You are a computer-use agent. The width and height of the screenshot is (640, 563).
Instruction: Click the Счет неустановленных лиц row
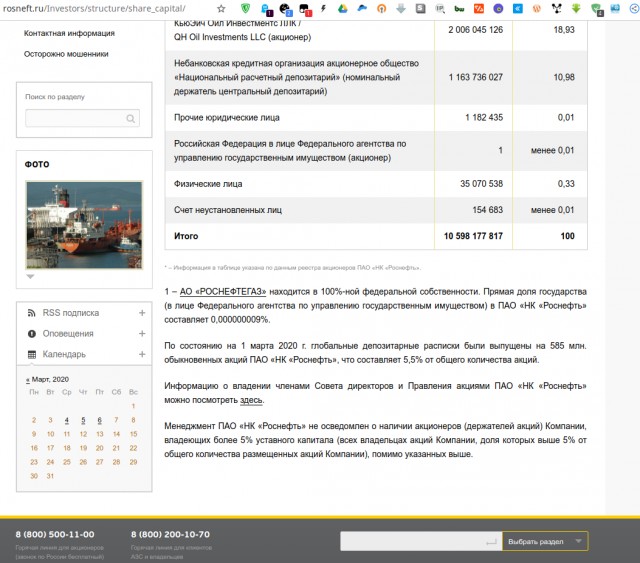[376, 210]
